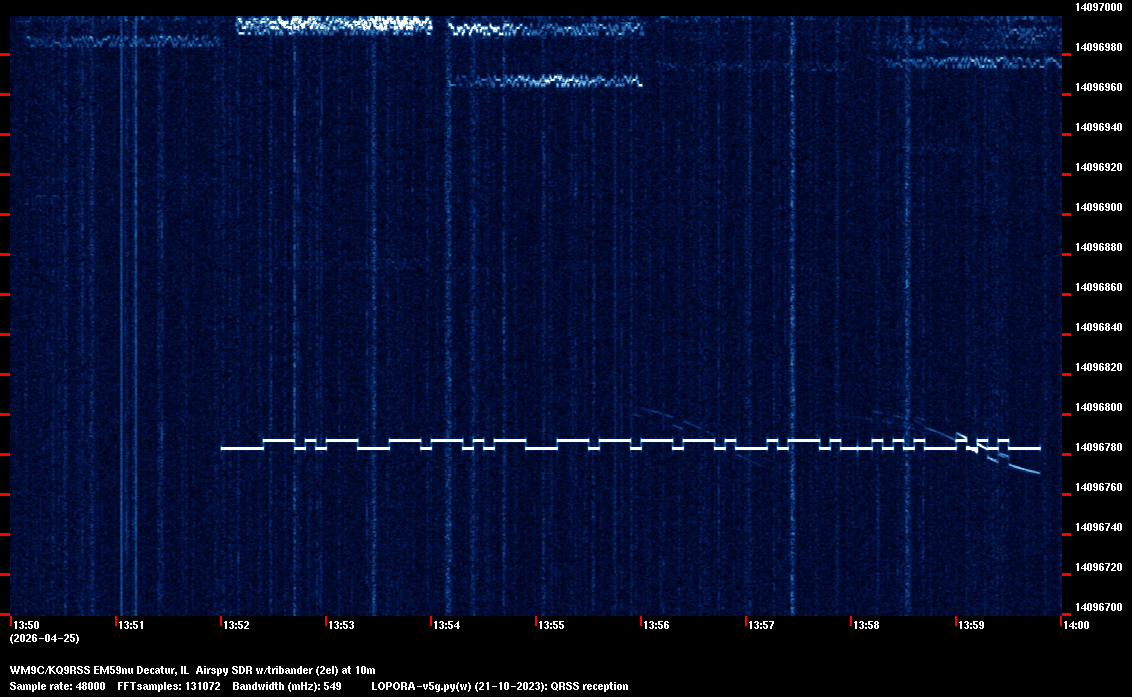The height and width of the screenshot is (697, 1132).
Task: Click the 14096700 frequency label
Action: (1096, 607)
